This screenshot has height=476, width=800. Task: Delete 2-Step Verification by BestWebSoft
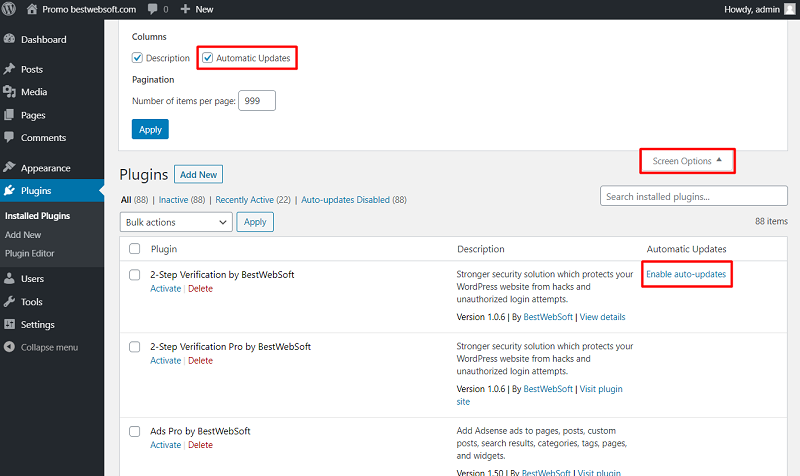tap(201, 288)
